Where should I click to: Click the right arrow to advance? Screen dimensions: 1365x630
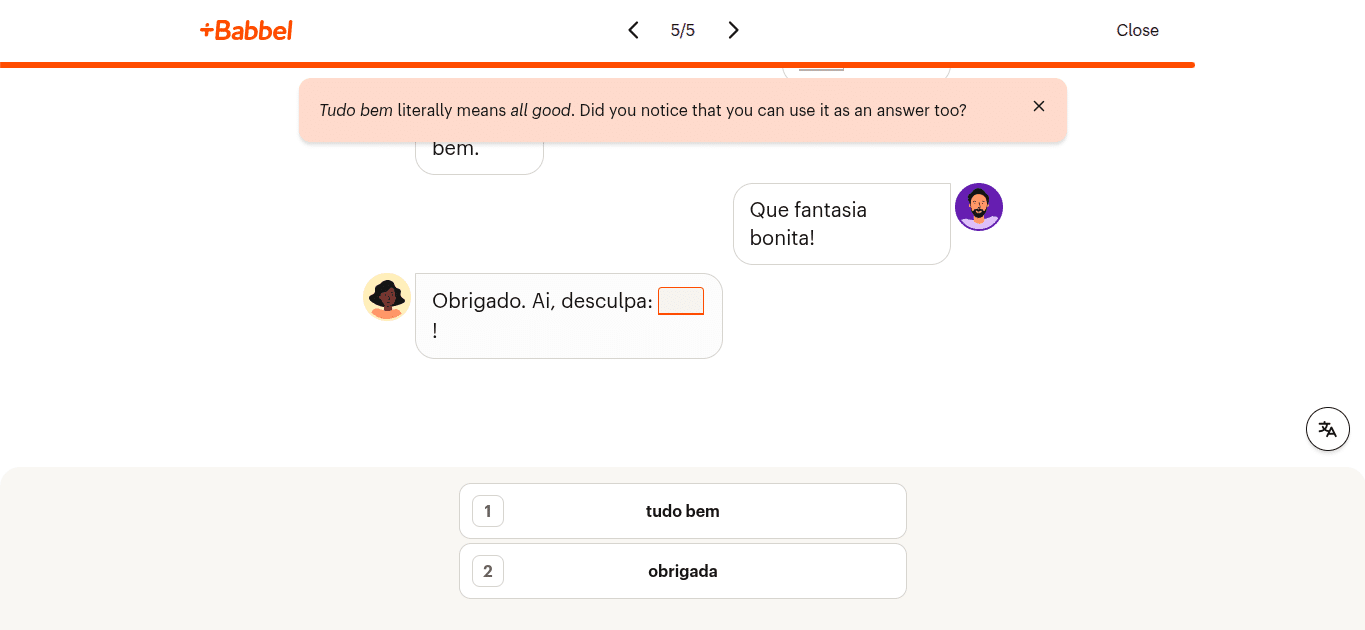[x=733, y=30]
